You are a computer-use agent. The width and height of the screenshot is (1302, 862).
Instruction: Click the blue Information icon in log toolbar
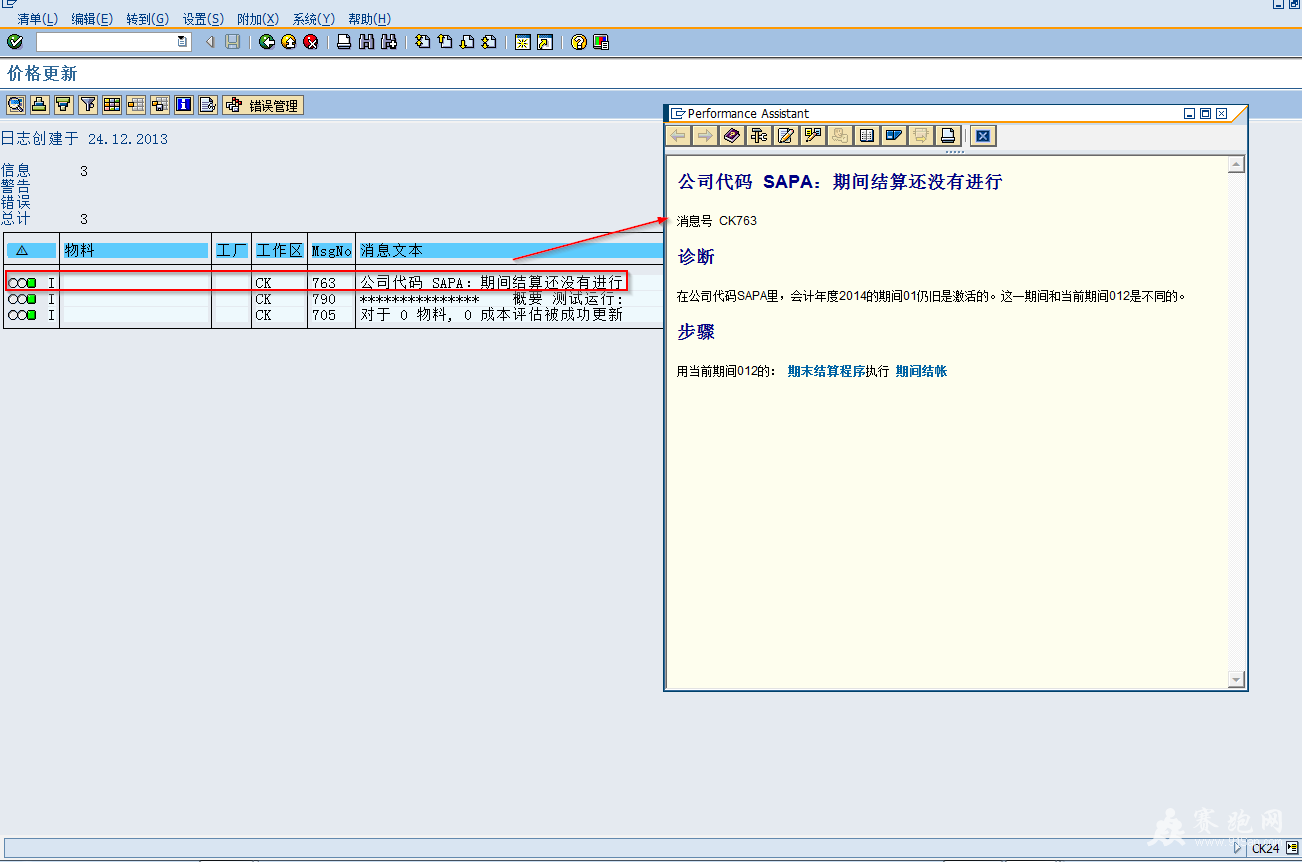[x=184, y=105]
